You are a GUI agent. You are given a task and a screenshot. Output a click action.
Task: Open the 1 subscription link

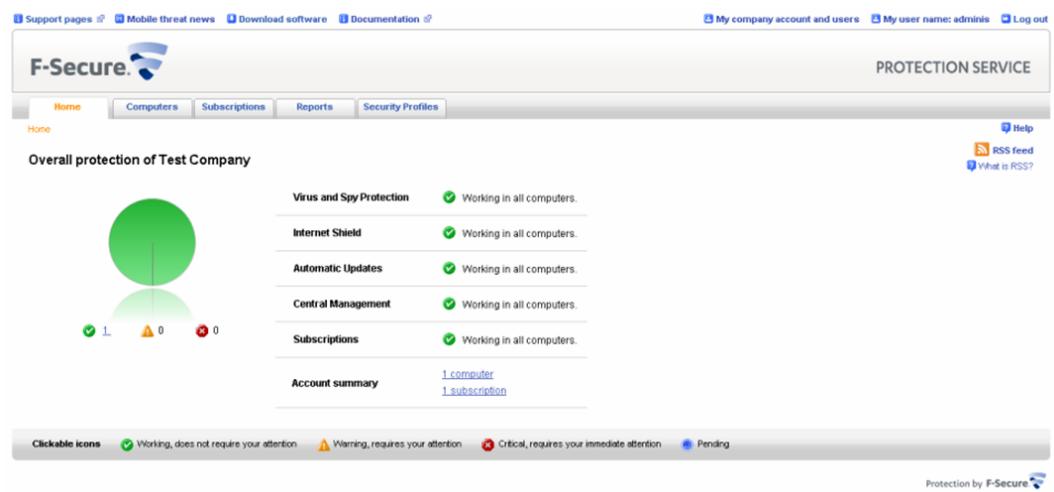(x=474, y=391)
